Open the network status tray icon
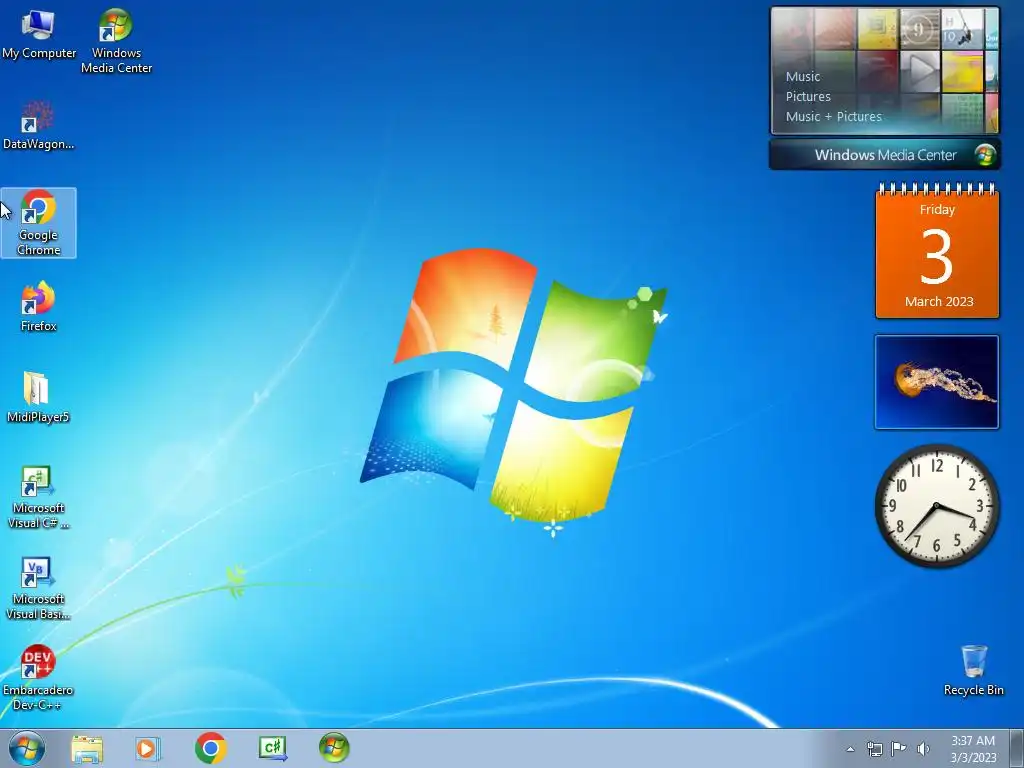The width and height of the screenshot is (1024, 768). coord(874,749)
